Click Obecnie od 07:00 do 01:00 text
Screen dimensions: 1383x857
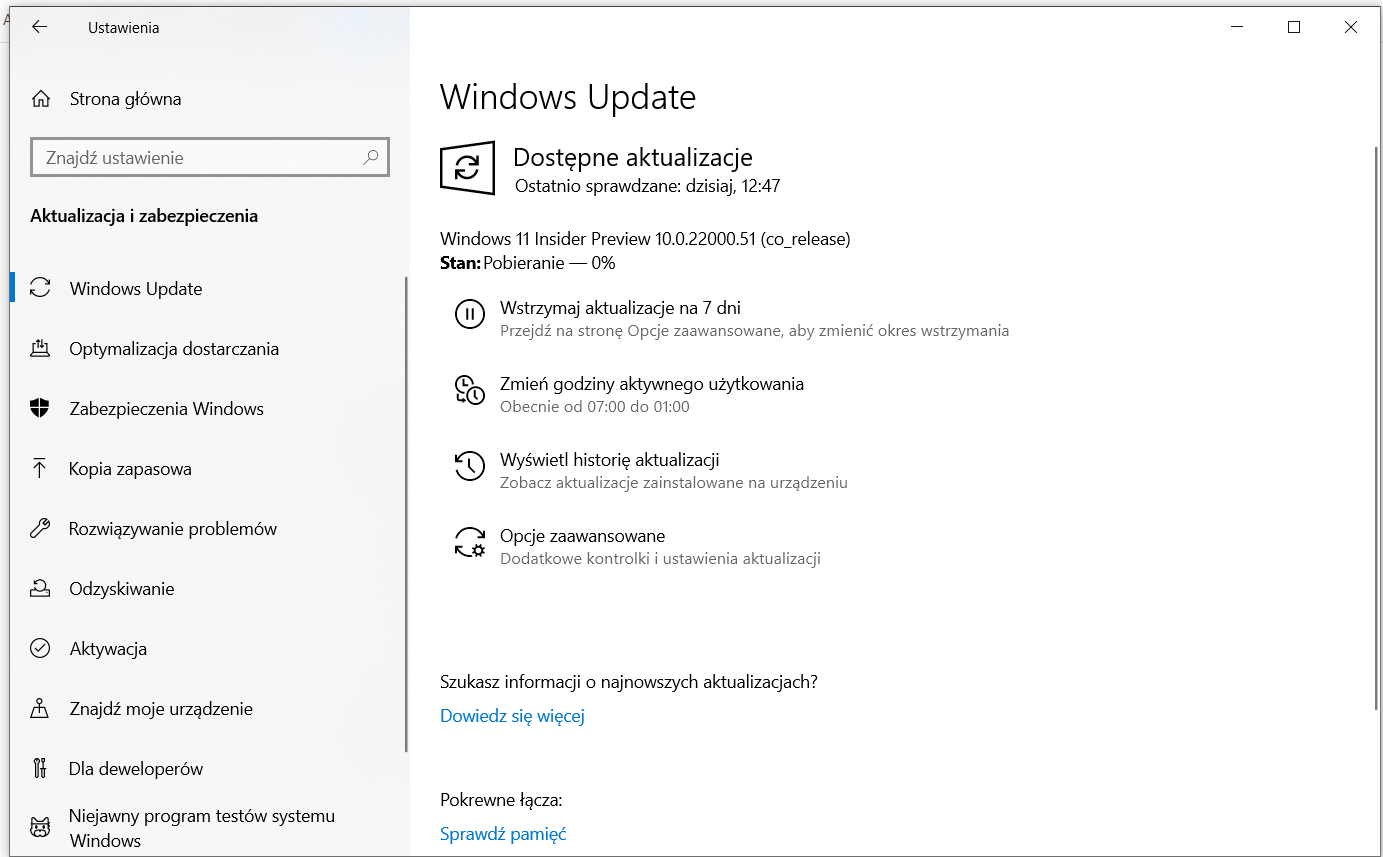(595, 407)
